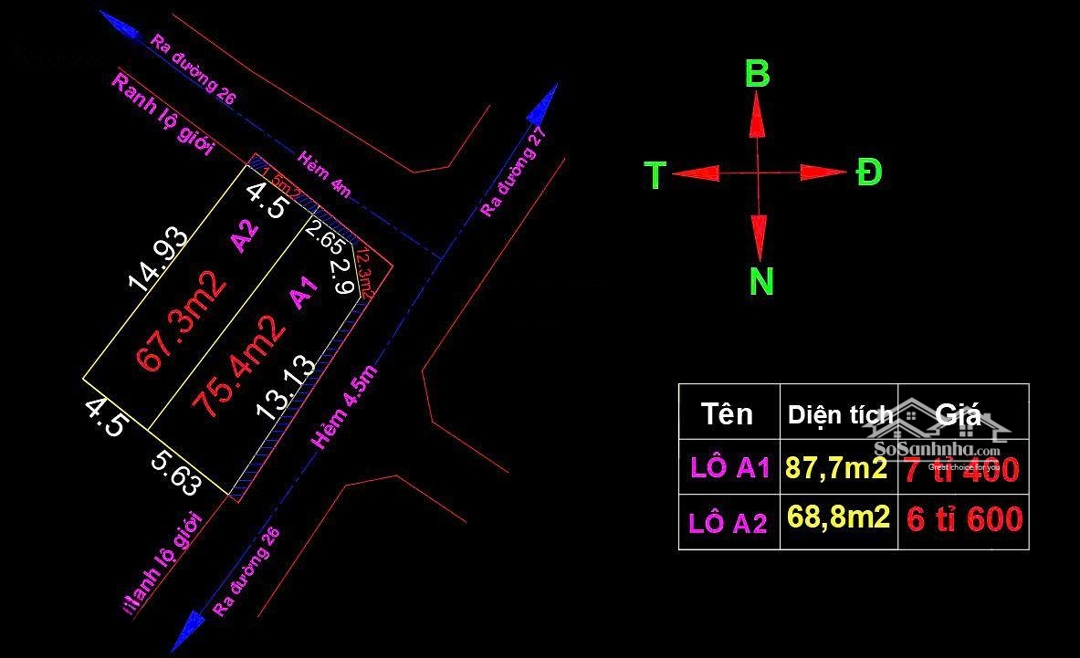Select the LÔ A2 table cell
1080x658 pixels.
click(728, 522)
